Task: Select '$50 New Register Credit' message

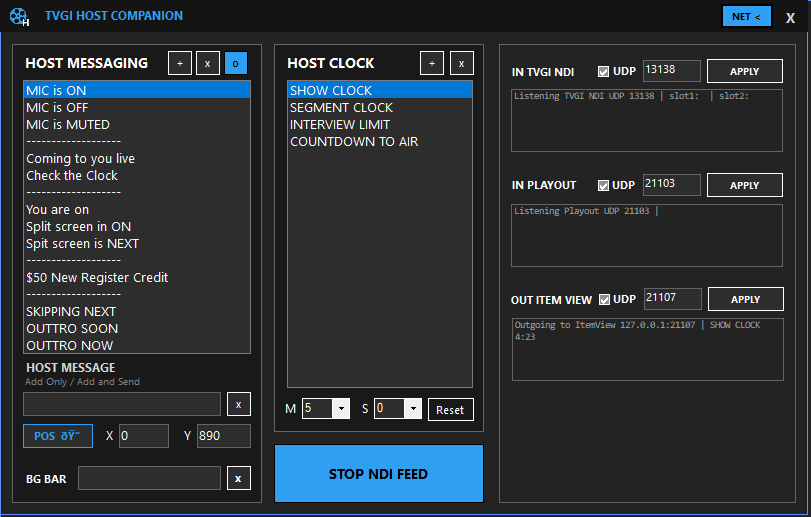Action: (137, 278)
